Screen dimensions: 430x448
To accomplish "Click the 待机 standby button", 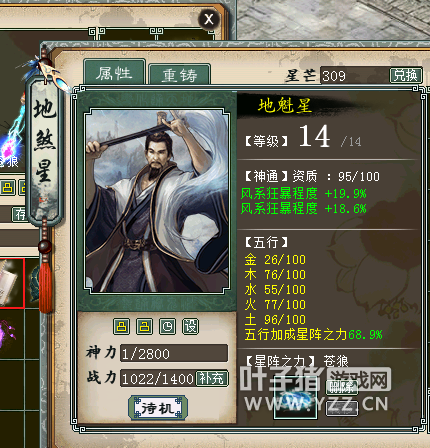I will click(158, 408).
